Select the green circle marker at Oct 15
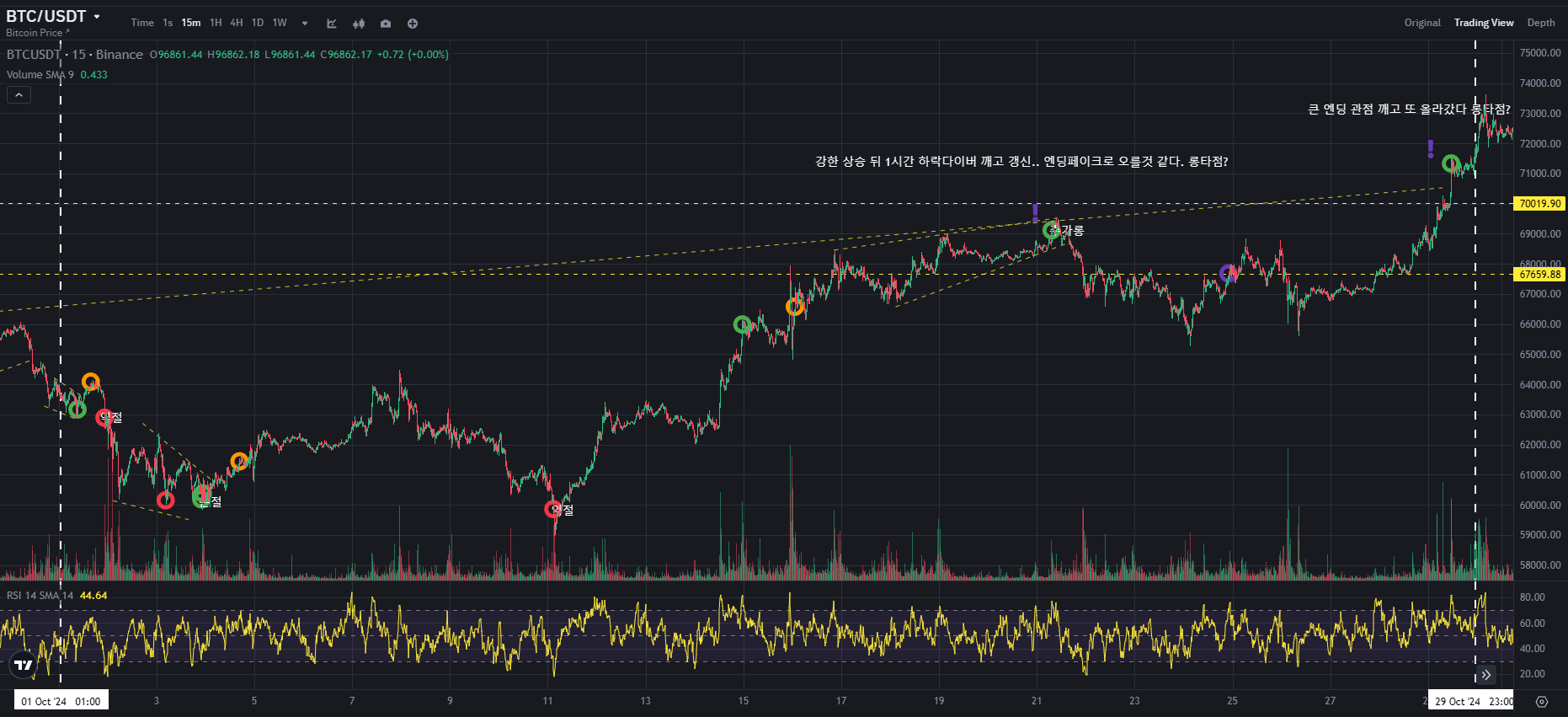 click(742, 324)
